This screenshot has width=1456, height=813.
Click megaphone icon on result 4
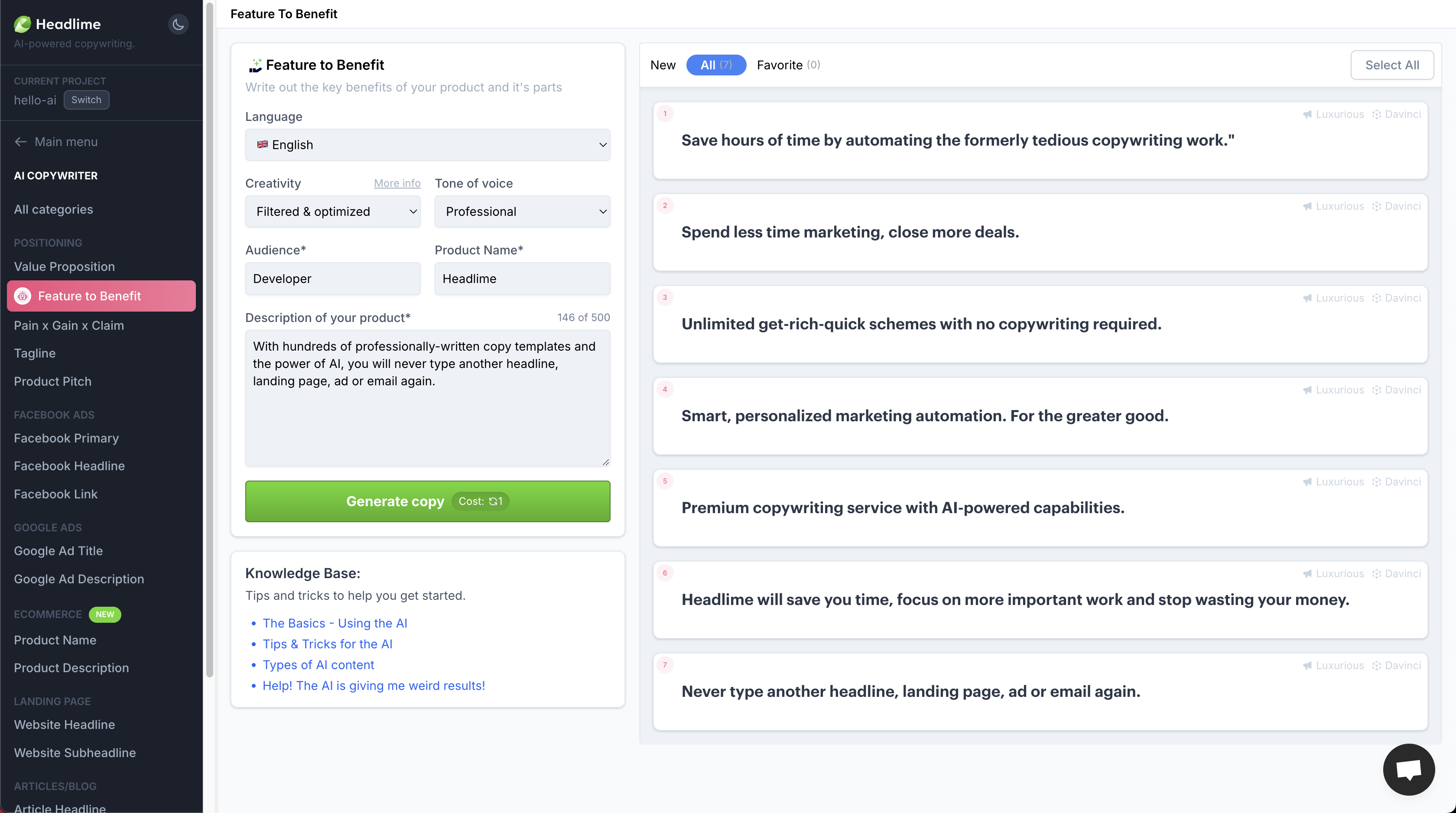coord(1307,390)
